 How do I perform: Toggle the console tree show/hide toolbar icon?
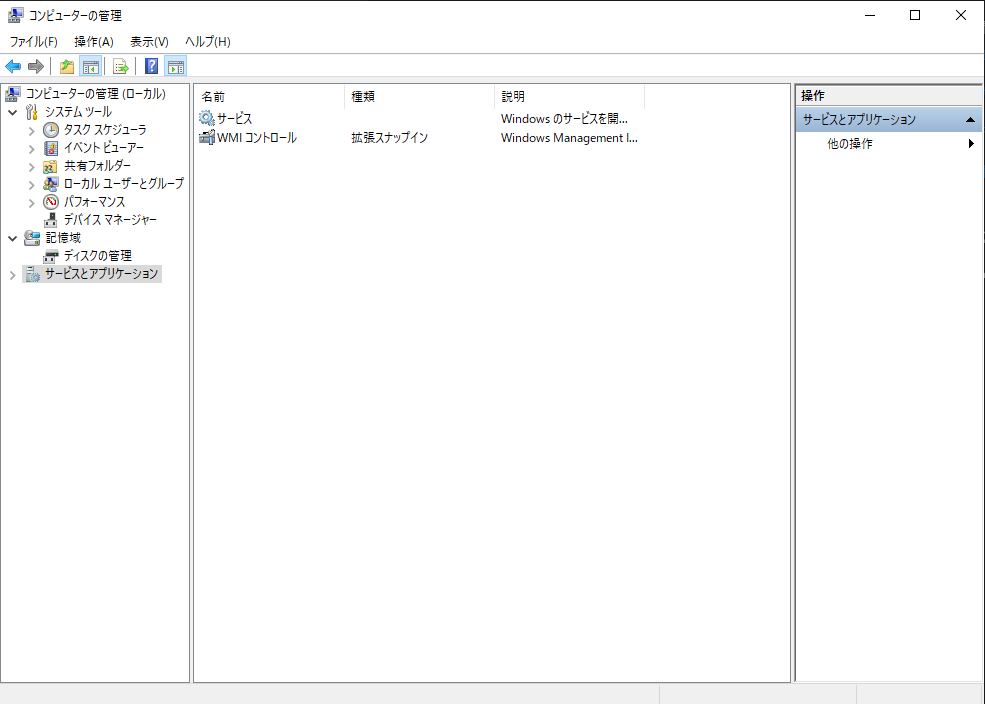click(90, 66)
